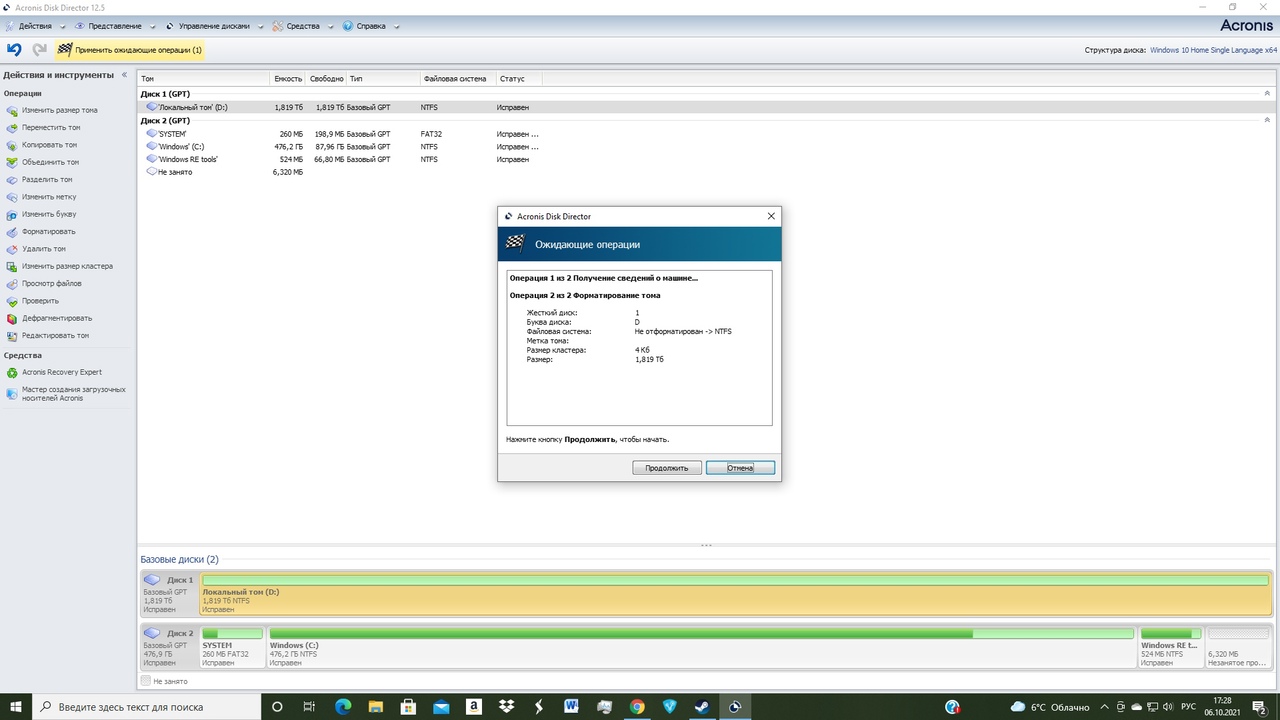Image resolution: width=1280 pixels, height=720 pixels.
Task: Select the 'Изменить букву' operation
Action: (49, 214)
